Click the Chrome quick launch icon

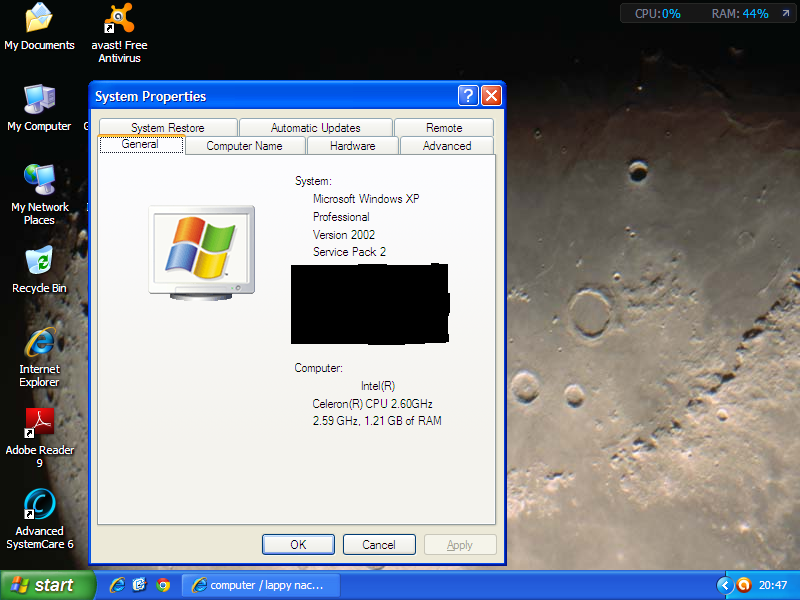pyautogui.click(x=163, y=585)
